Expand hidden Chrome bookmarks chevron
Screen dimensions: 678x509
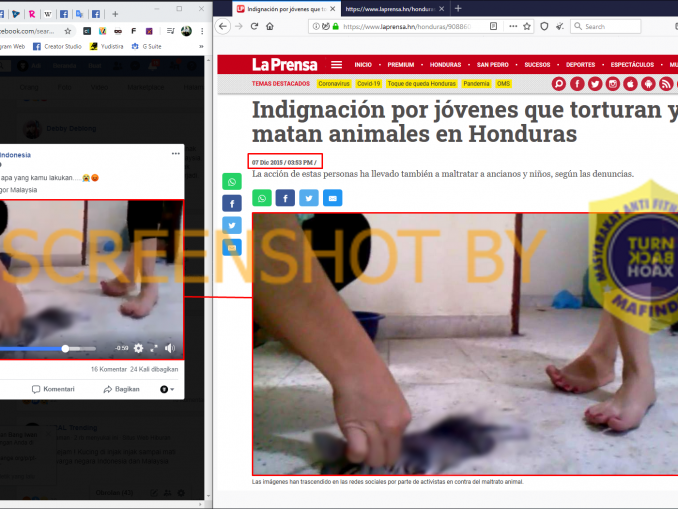pyautogui.click(x=201, y=46)
